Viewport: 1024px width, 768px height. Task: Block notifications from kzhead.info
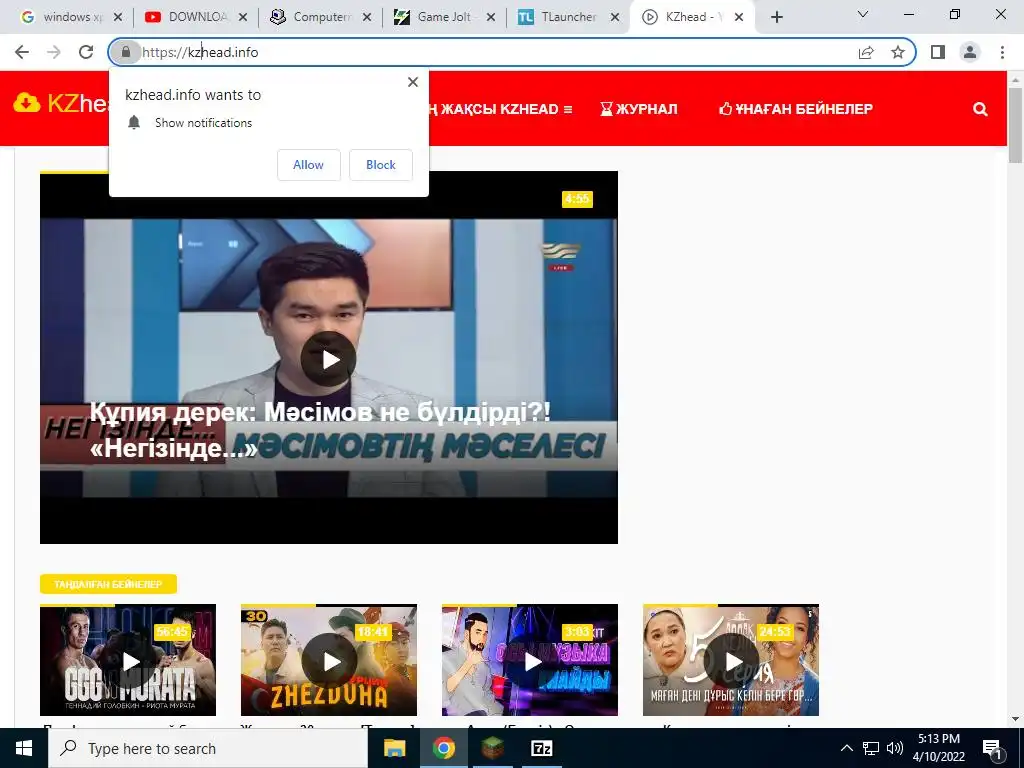pos(381,165)
